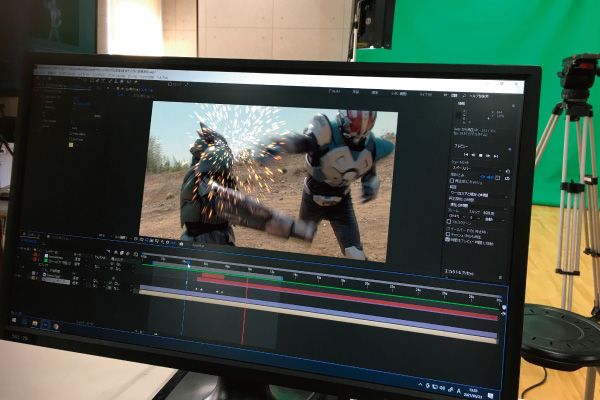The width and height of the screenshot is (600, 400).
Task: Open the skip frames dropdown
Action: 474,218
